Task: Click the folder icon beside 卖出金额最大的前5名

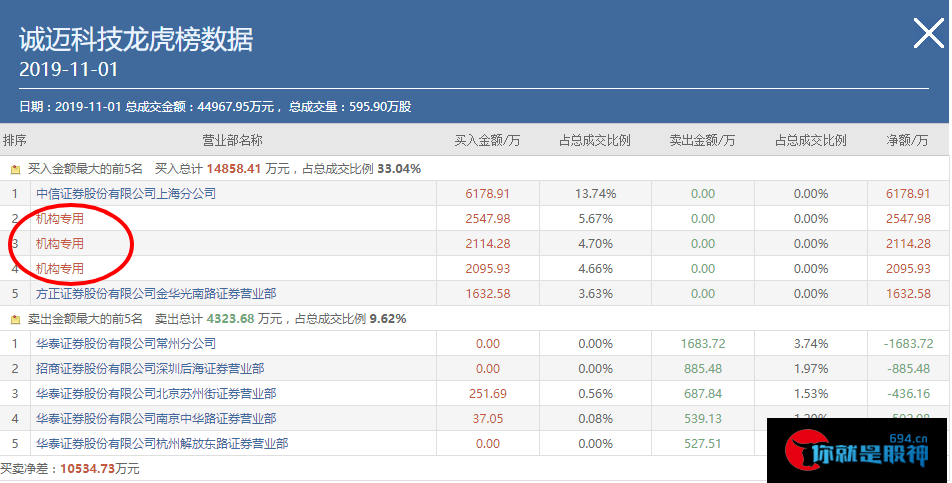Action: (x=15, y=319)
